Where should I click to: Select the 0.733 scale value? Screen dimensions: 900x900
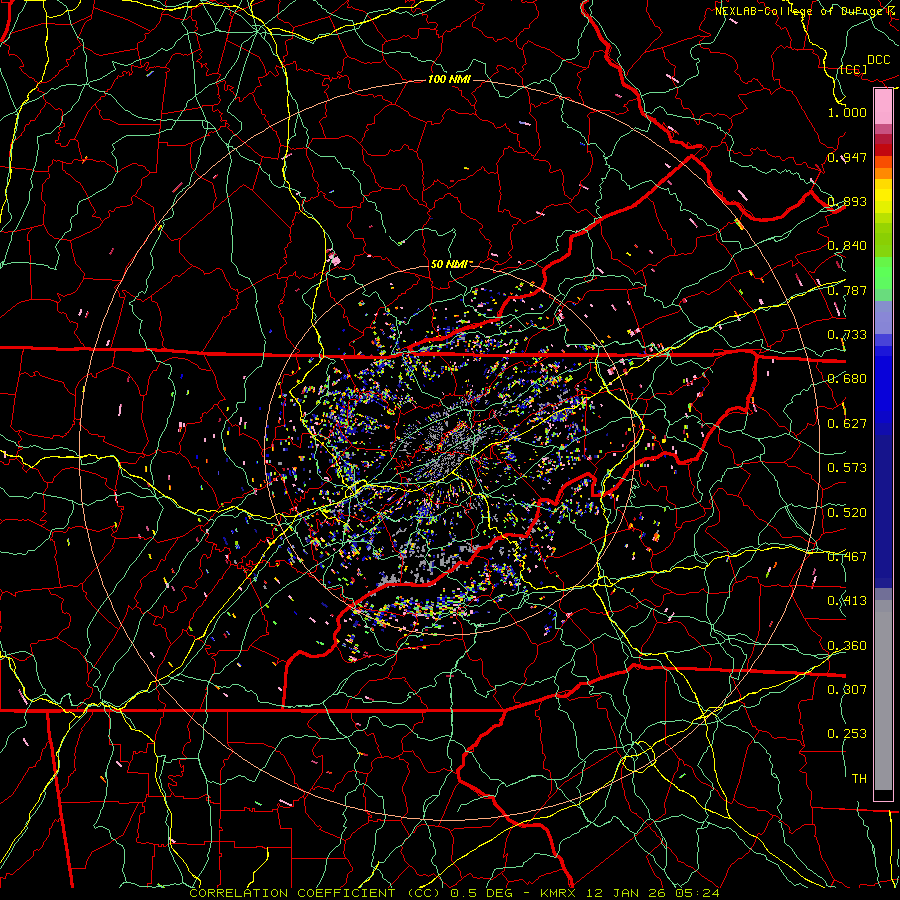[847, 335]
